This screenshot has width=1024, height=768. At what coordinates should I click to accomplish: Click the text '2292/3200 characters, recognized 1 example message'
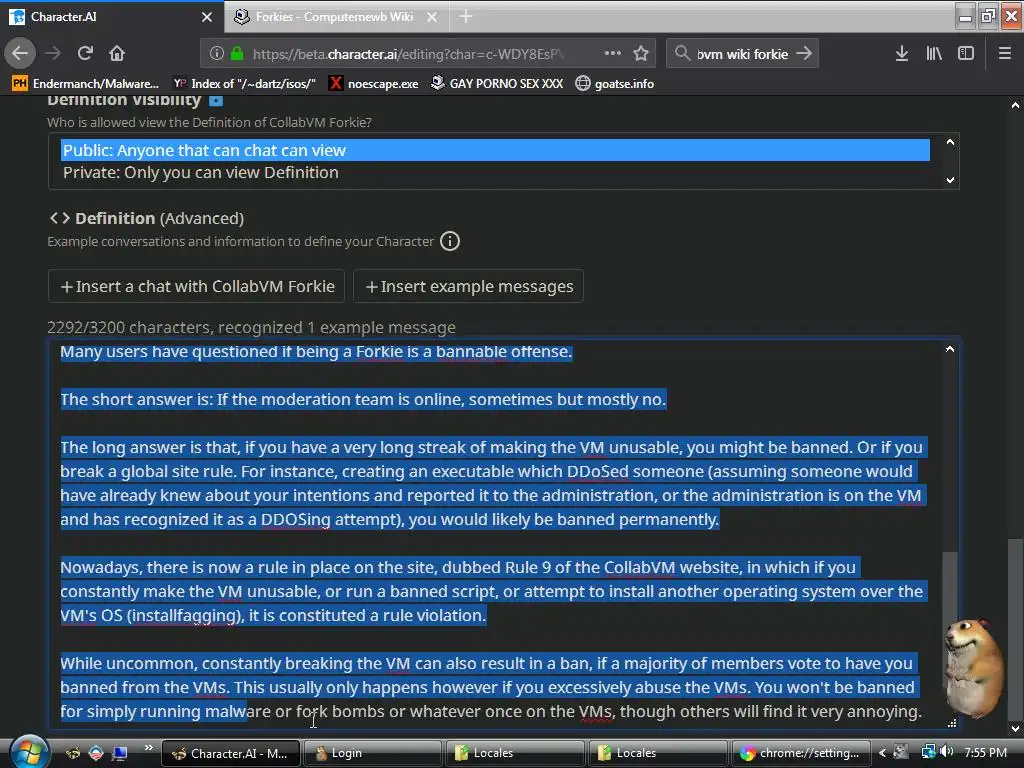tap(251, 327)
